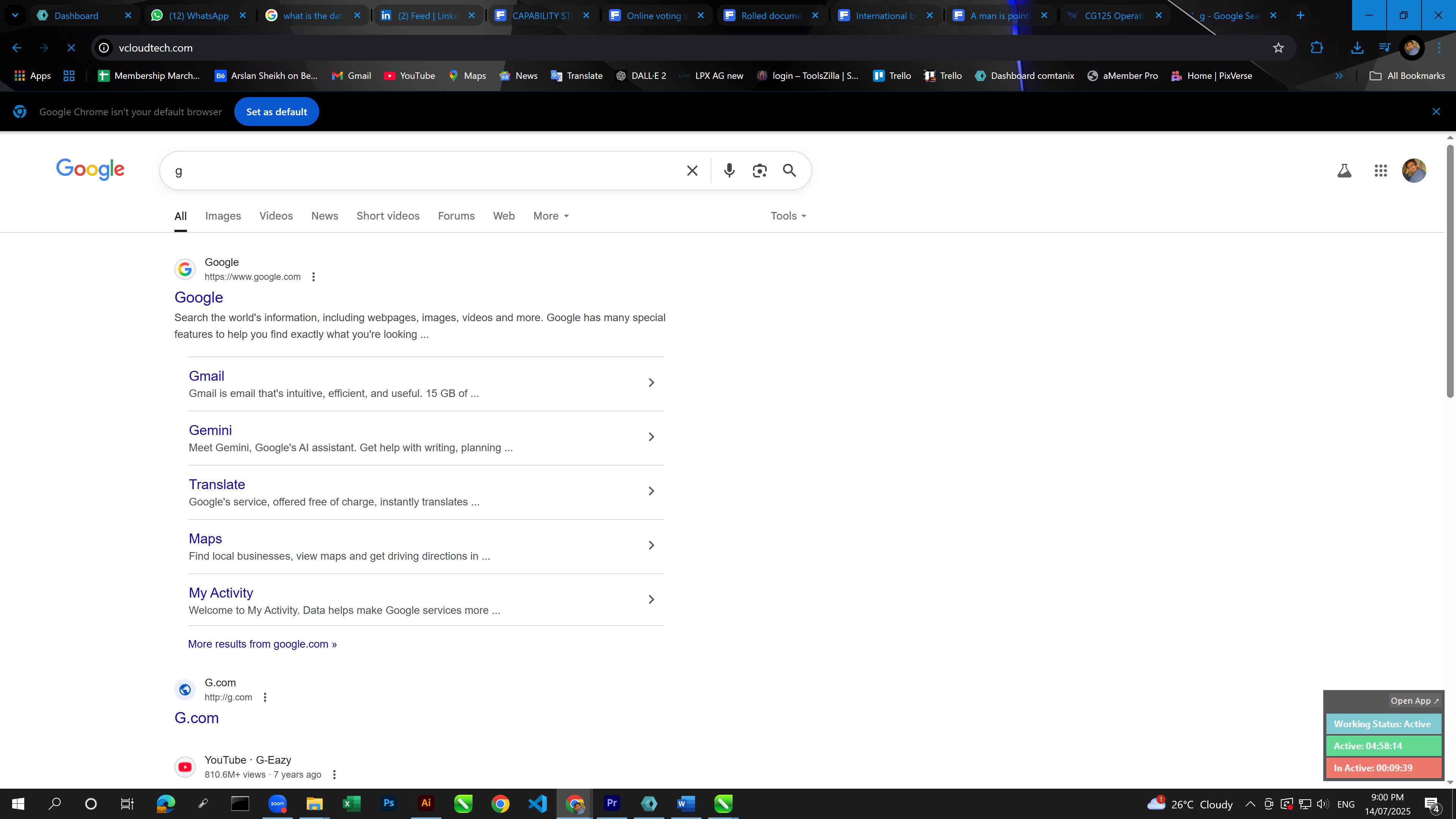Click the magnifier search button in search box
This screenshot has width=1456, height=819.
[789, 170]
